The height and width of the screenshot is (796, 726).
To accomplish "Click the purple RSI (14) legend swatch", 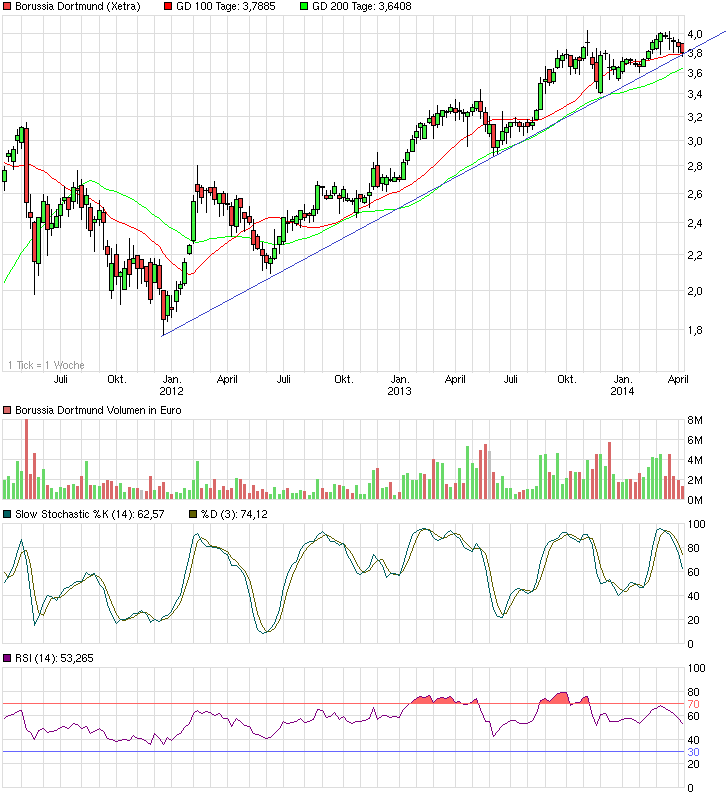I will tap(7, 658).
